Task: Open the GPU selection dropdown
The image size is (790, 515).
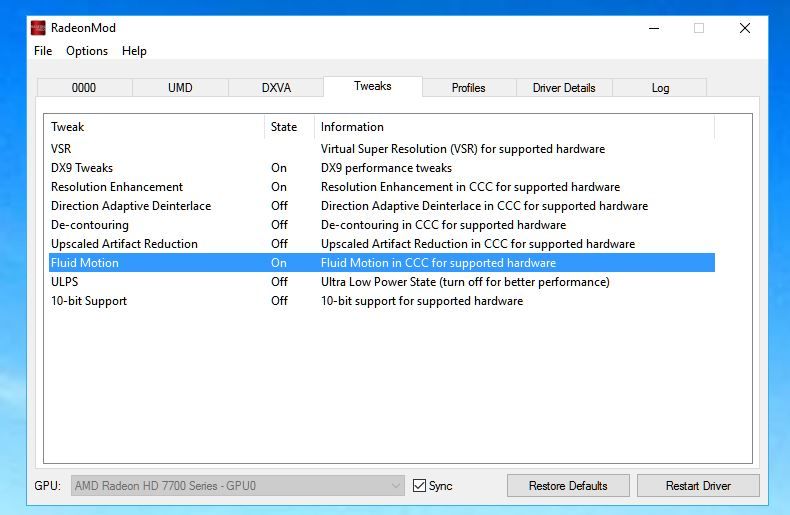Action: point(237,485)
